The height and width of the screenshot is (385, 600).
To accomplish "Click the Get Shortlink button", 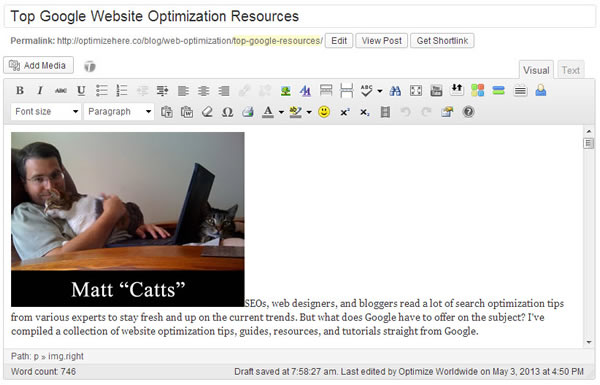I will [442, 41].
